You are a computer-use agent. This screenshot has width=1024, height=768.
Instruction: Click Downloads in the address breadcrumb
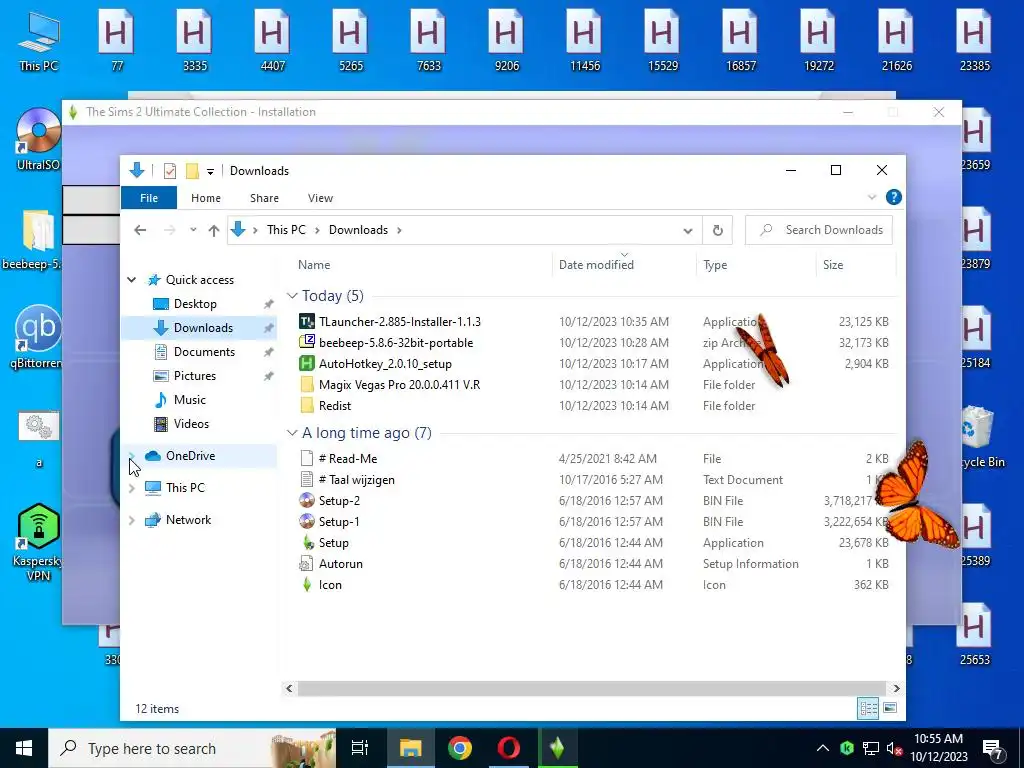point(358,230)
